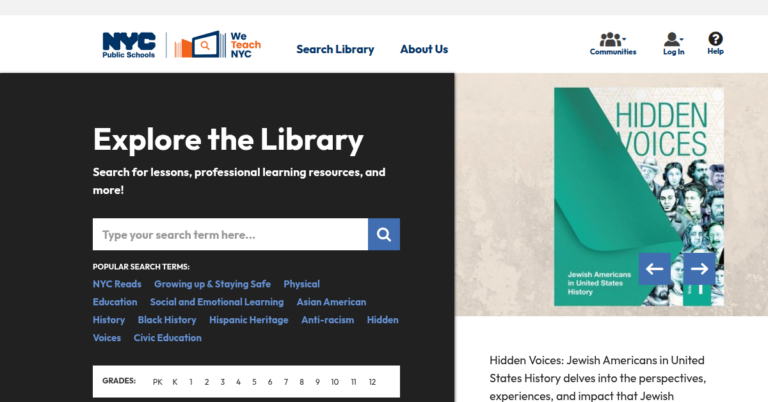Go to the About Us page
The width and height of the screenshot is (768, 402).
(x=424, y=49)
